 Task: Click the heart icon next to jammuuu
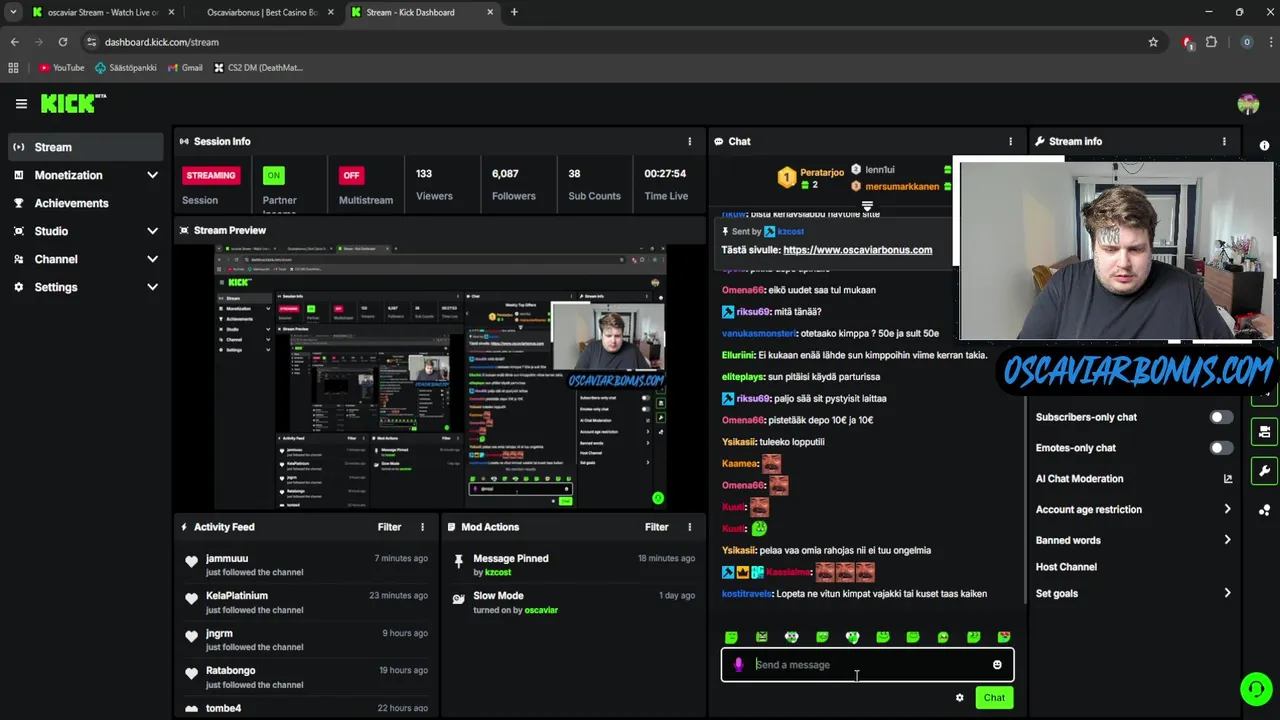[191, 562]
